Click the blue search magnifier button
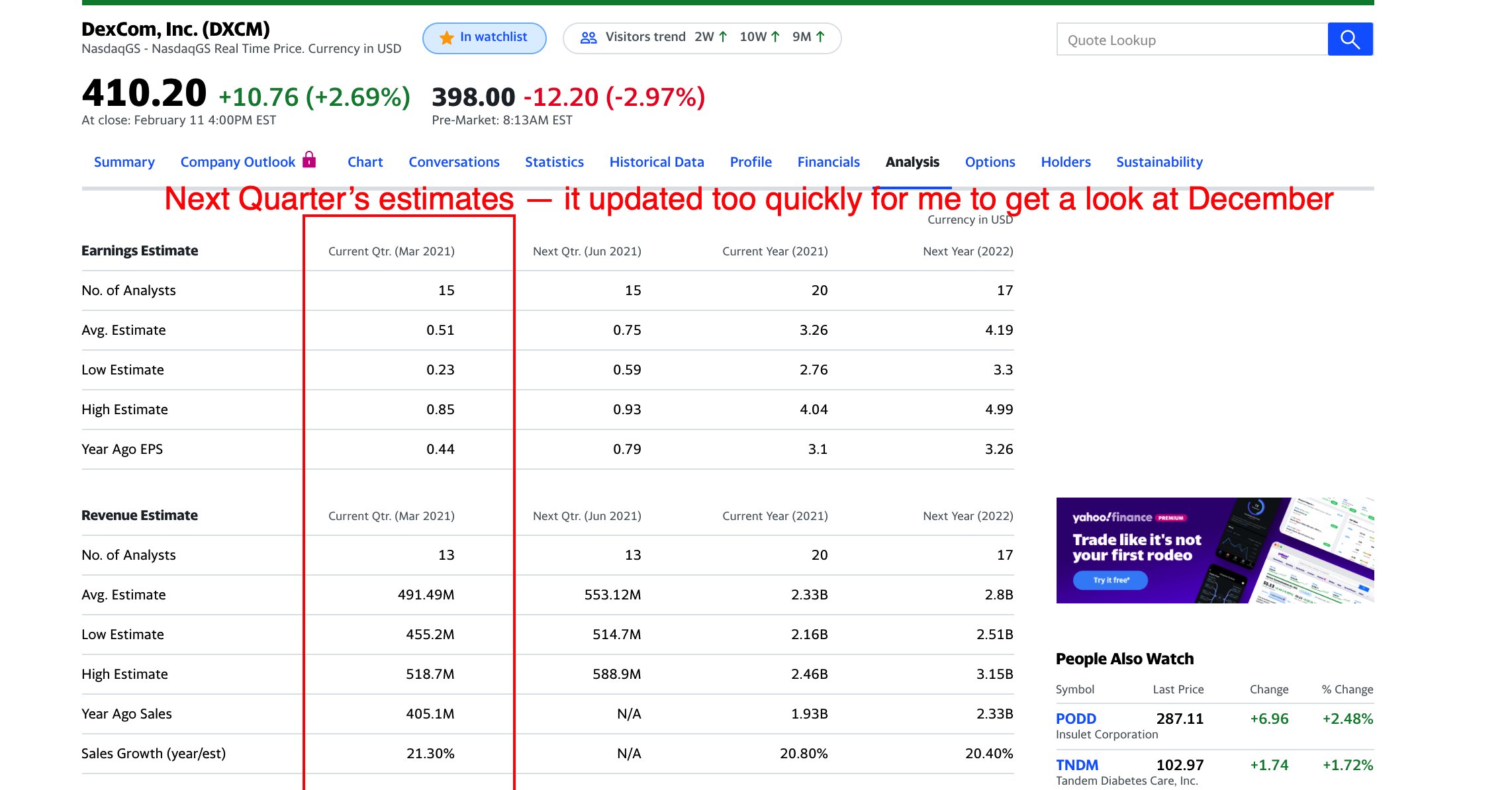The height and width of the screenshot is (790, 1512). click(x=1350, y=39)
